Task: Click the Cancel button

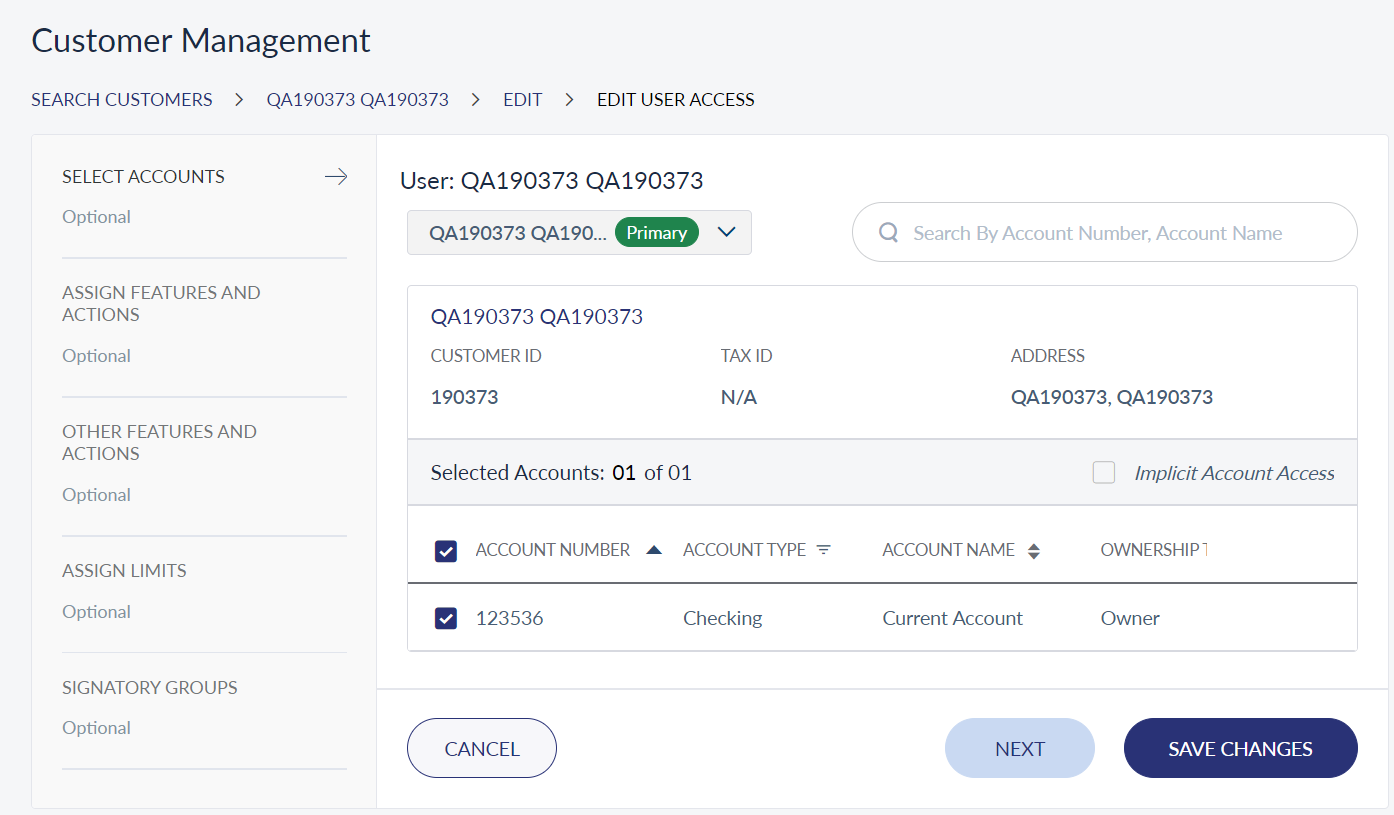Action: click(482, 748)
